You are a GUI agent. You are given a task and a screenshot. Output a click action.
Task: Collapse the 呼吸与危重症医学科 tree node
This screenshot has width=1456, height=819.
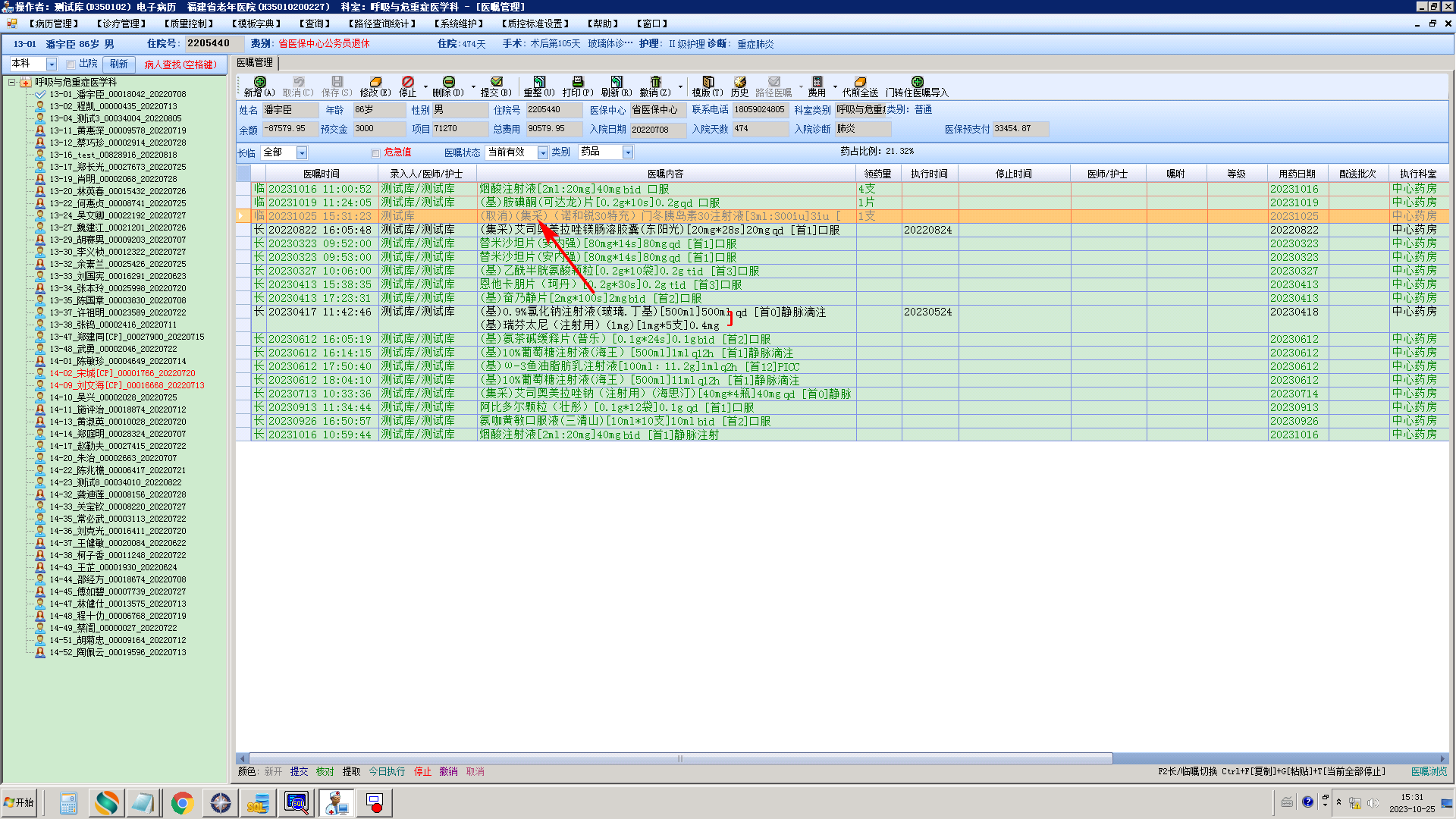coord(12,82)
